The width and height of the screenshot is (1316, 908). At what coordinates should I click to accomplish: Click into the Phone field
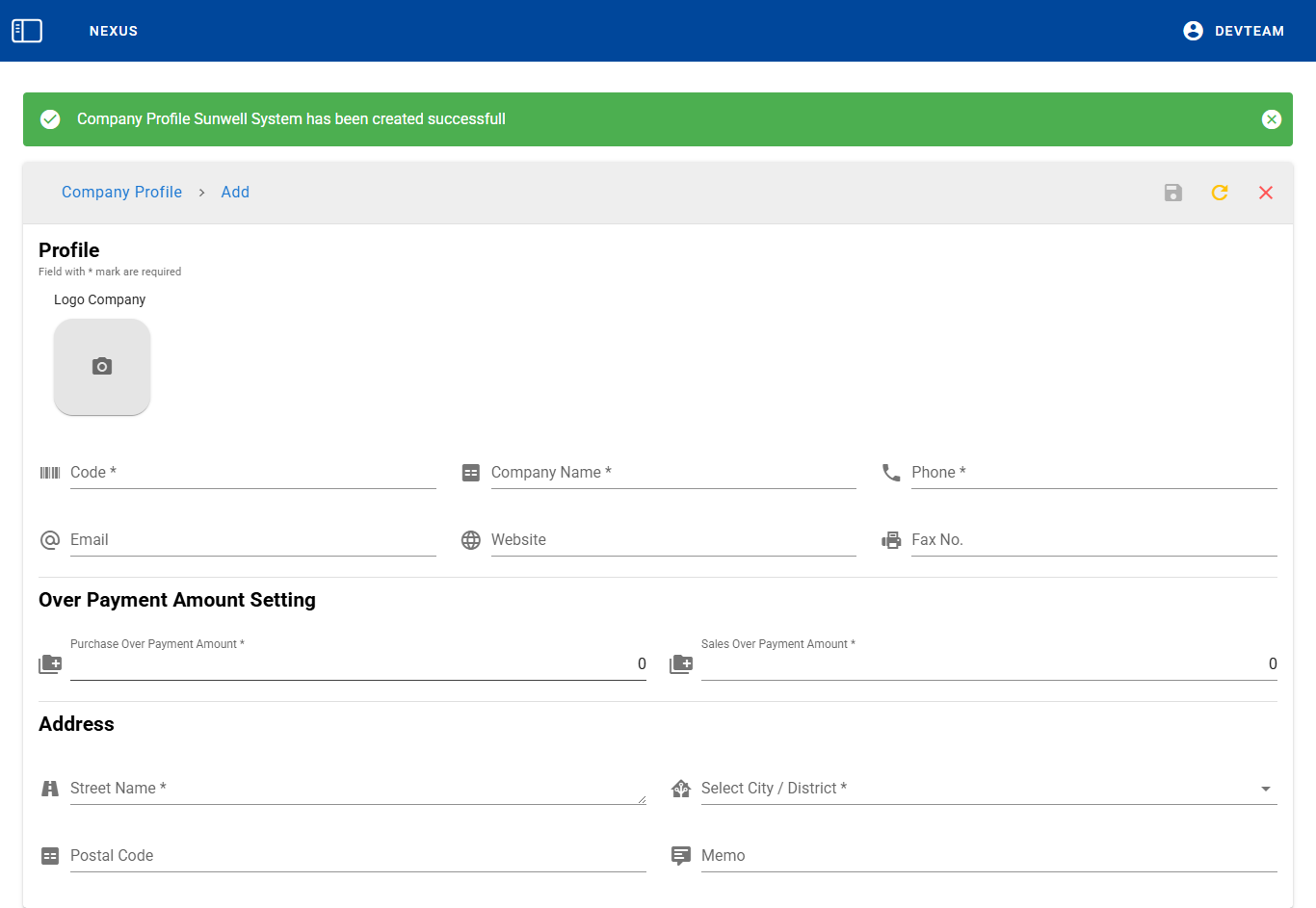tap(1093, 473)
